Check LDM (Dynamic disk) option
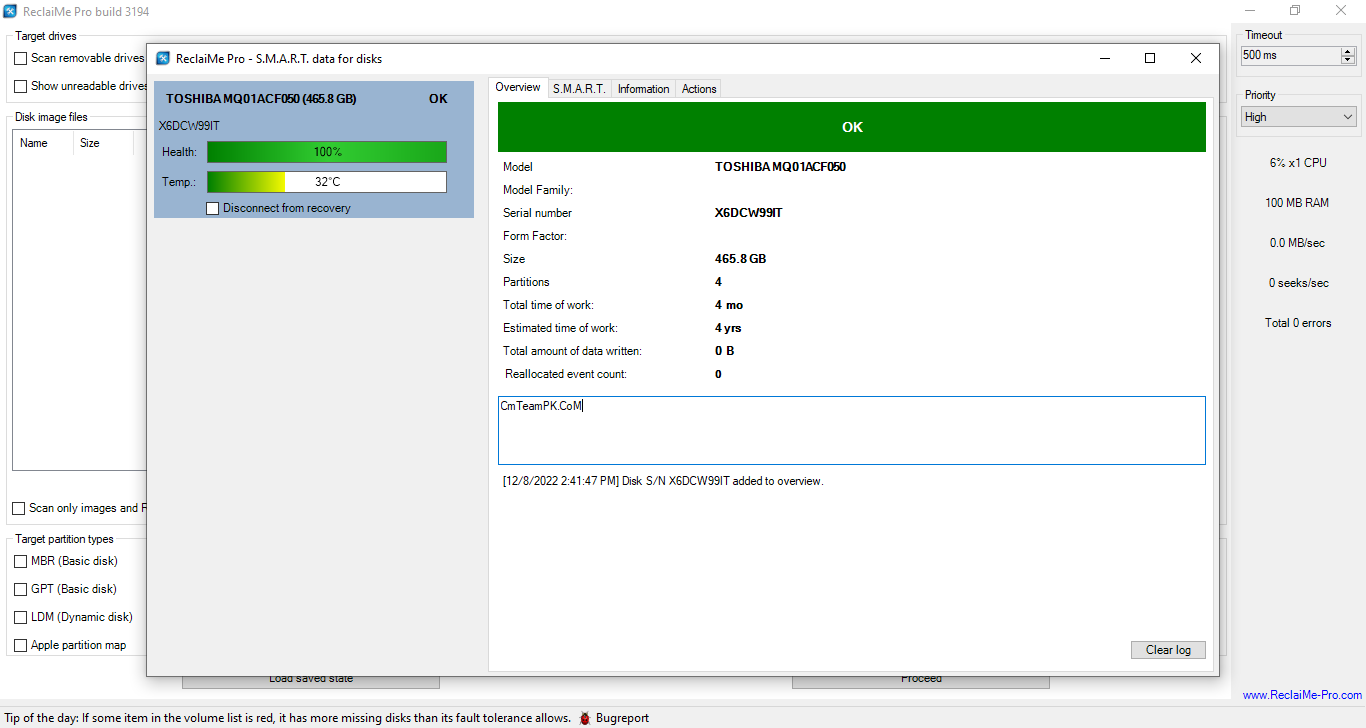Screen dimensions: 1366x728 pyautogui.click(x=21, y=617)
